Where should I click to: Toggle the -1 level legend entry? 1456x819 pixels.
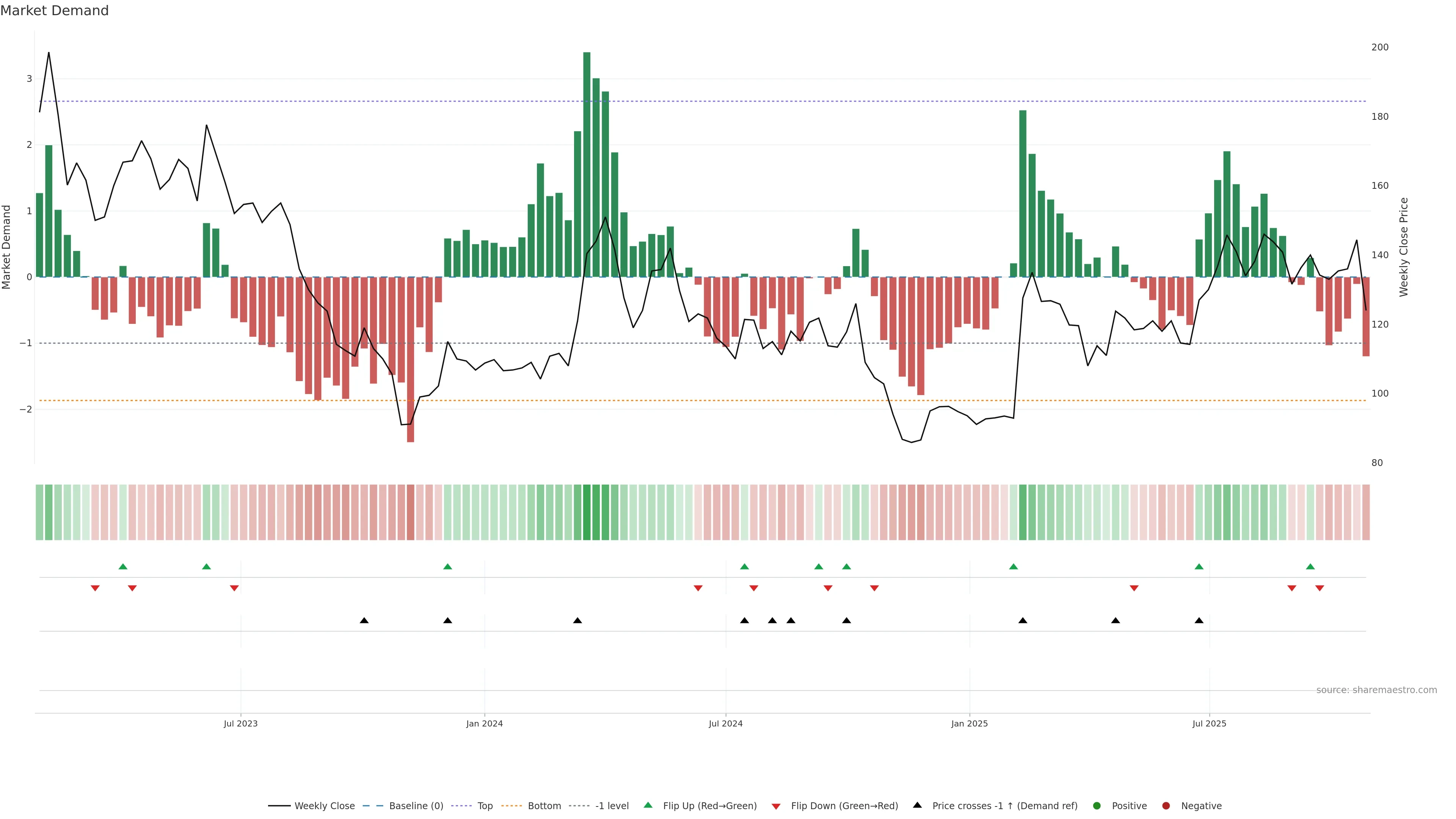pyautogui.click(x=612, y=805)
